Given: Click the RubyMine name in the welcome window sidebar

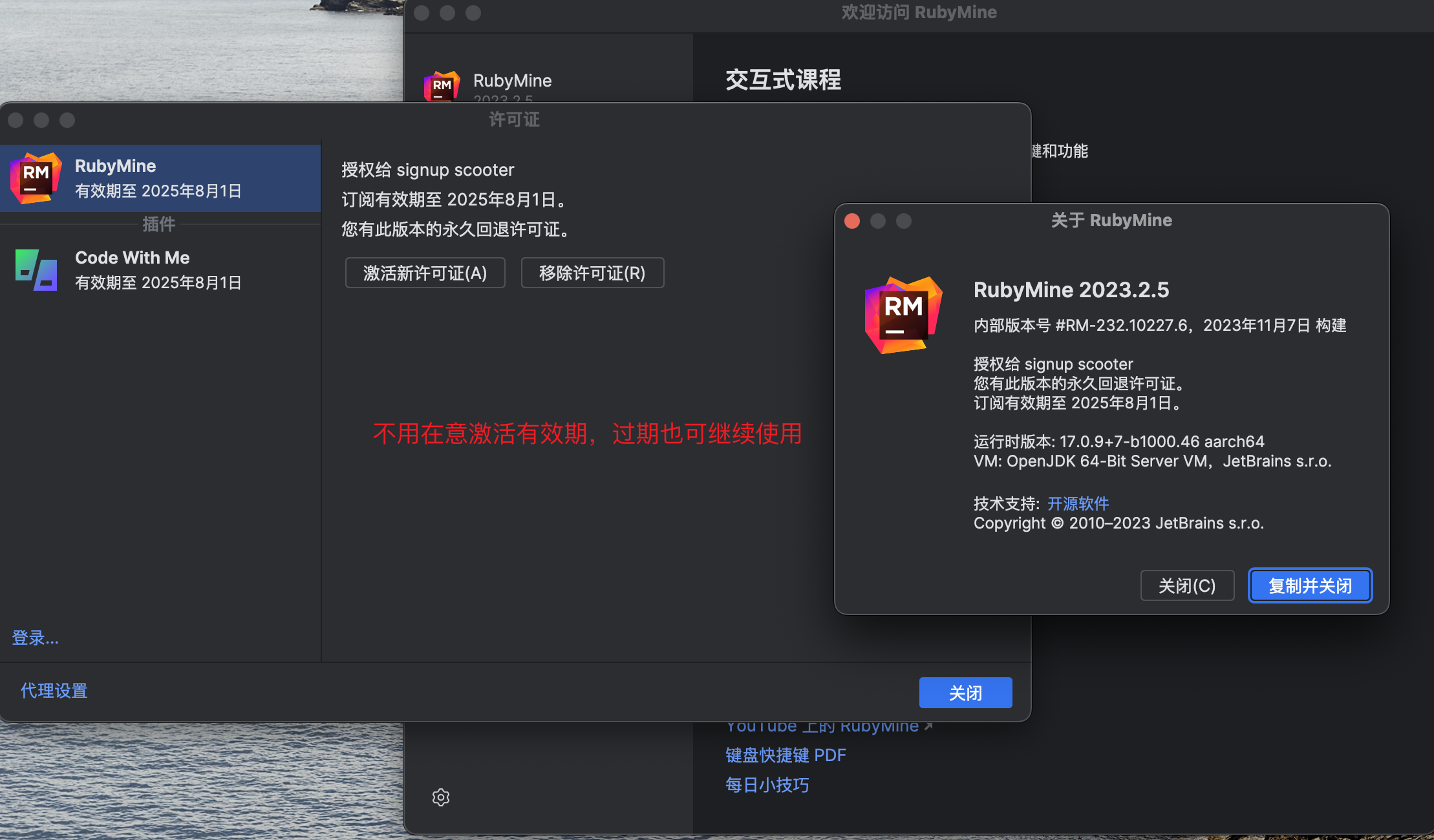Looking at the screenshot, I should point(513,81).
